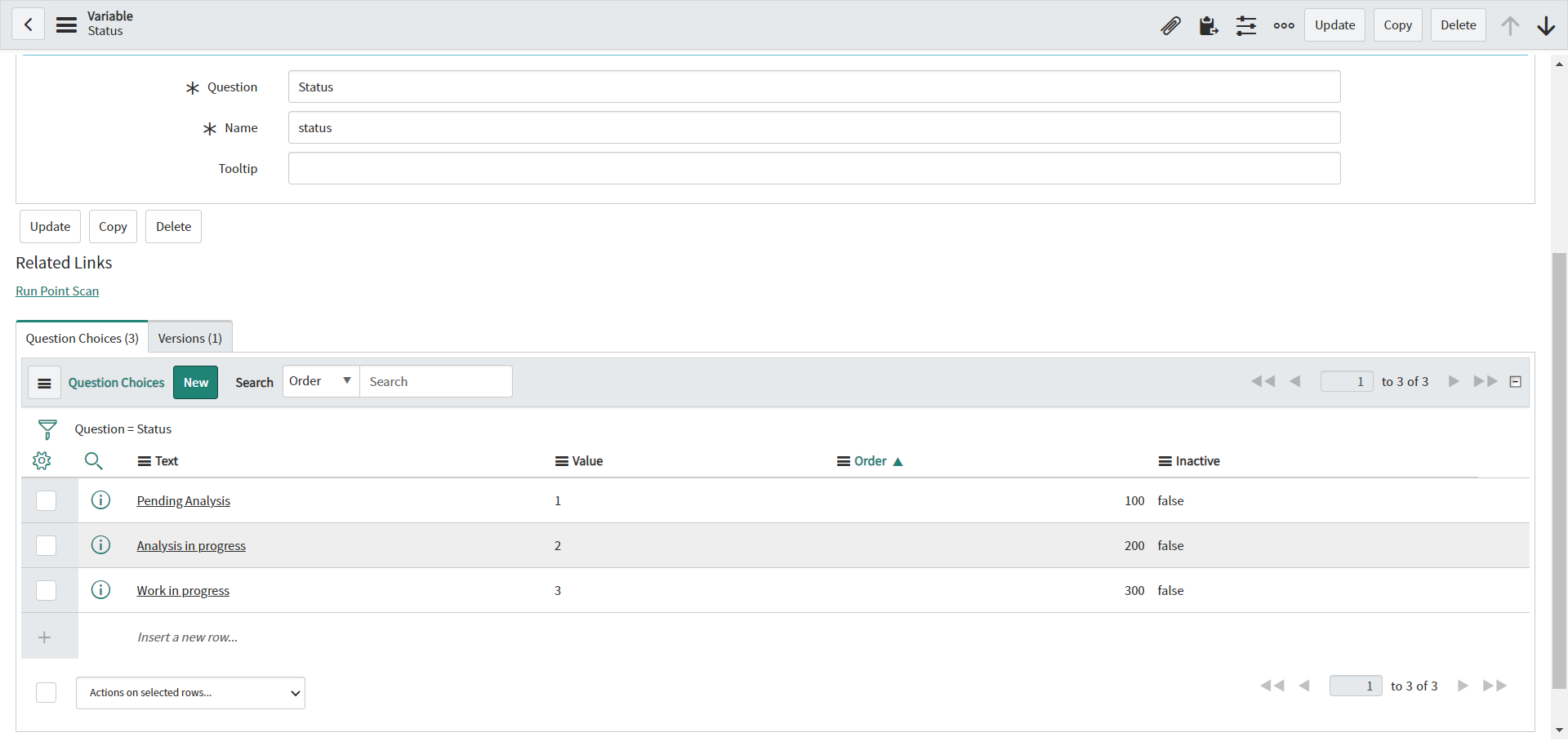
Task: Open the more options ellipsis icon
Action: pos(1283,25)
